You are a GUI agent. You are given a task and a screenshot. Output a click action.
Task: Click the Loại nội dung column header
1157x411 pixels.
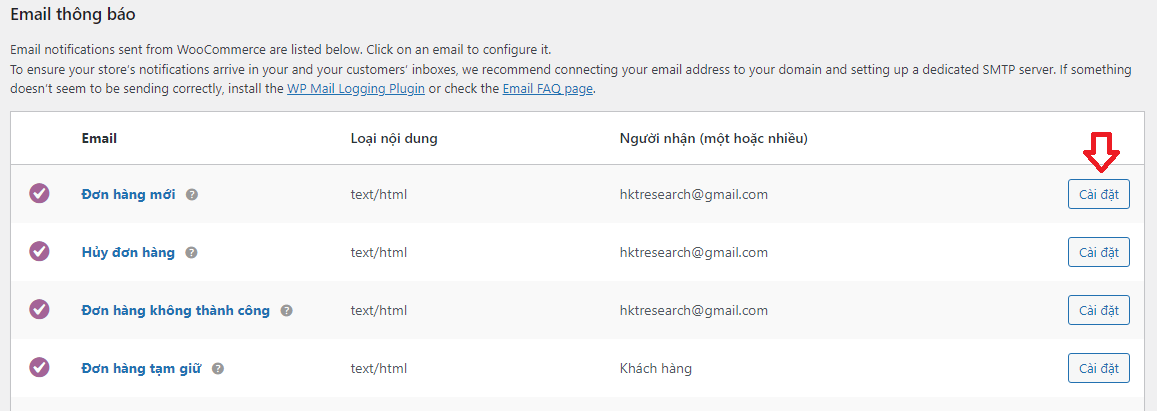[394, 139]
